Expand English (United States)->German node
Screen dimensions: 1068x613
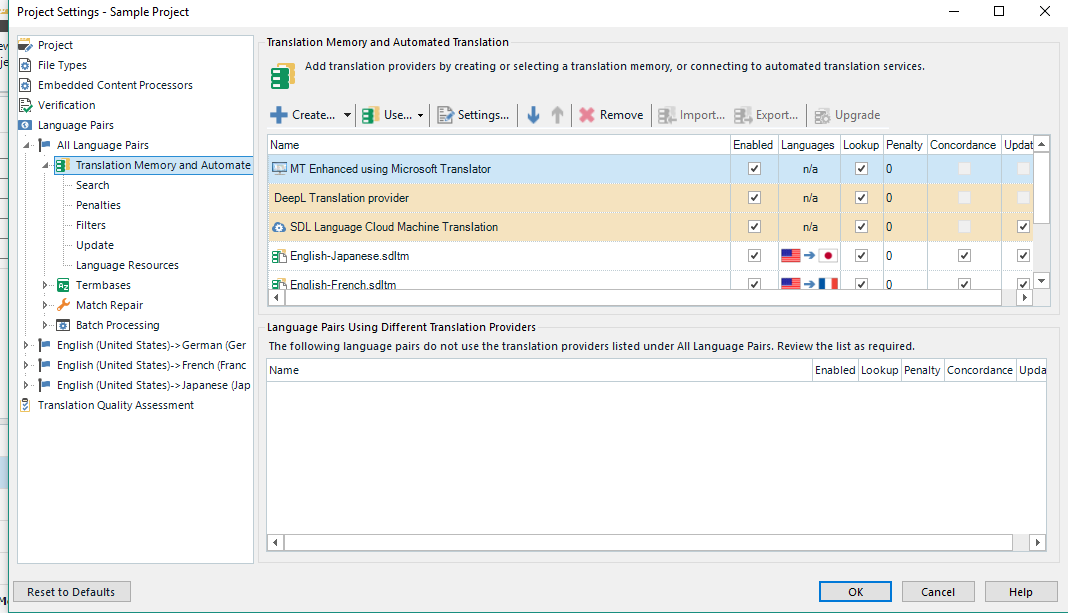point(26,345)
